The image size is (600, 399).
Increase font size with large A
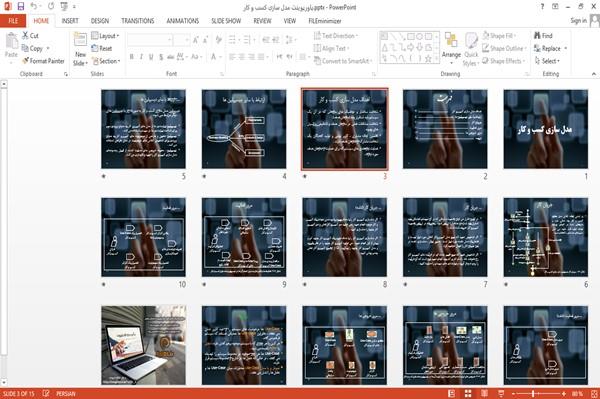[196, 40]
